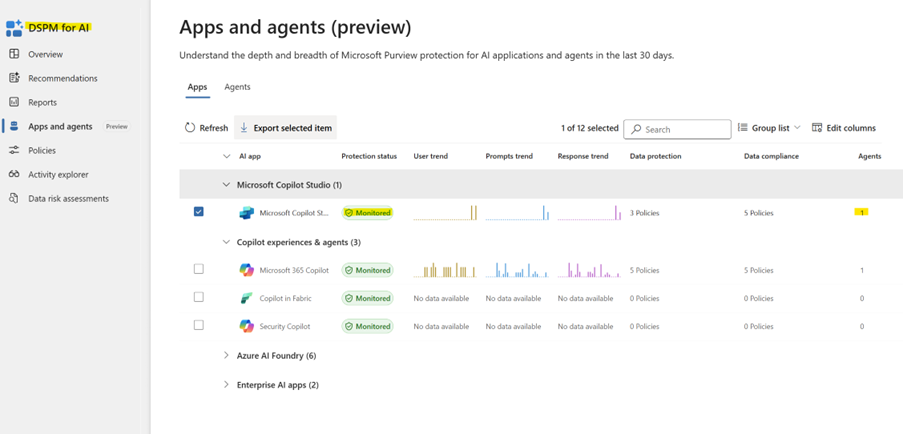903x434 pixels.
Task: Click the Edit columns button
Action: (844, 128)
